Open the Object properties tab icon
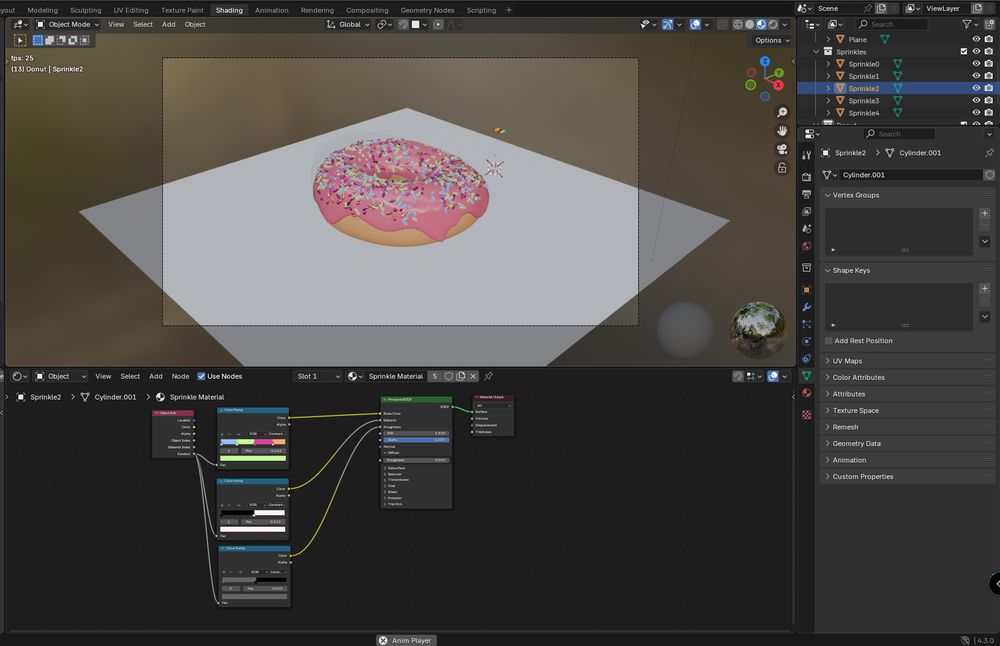Screen dimensions: 1000x646 tap(806, 290)
